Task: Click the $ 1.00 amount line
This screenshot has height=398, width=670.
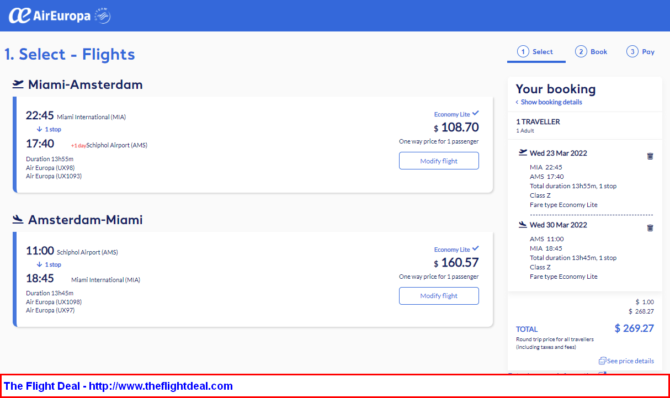Action: coord(644,302)
